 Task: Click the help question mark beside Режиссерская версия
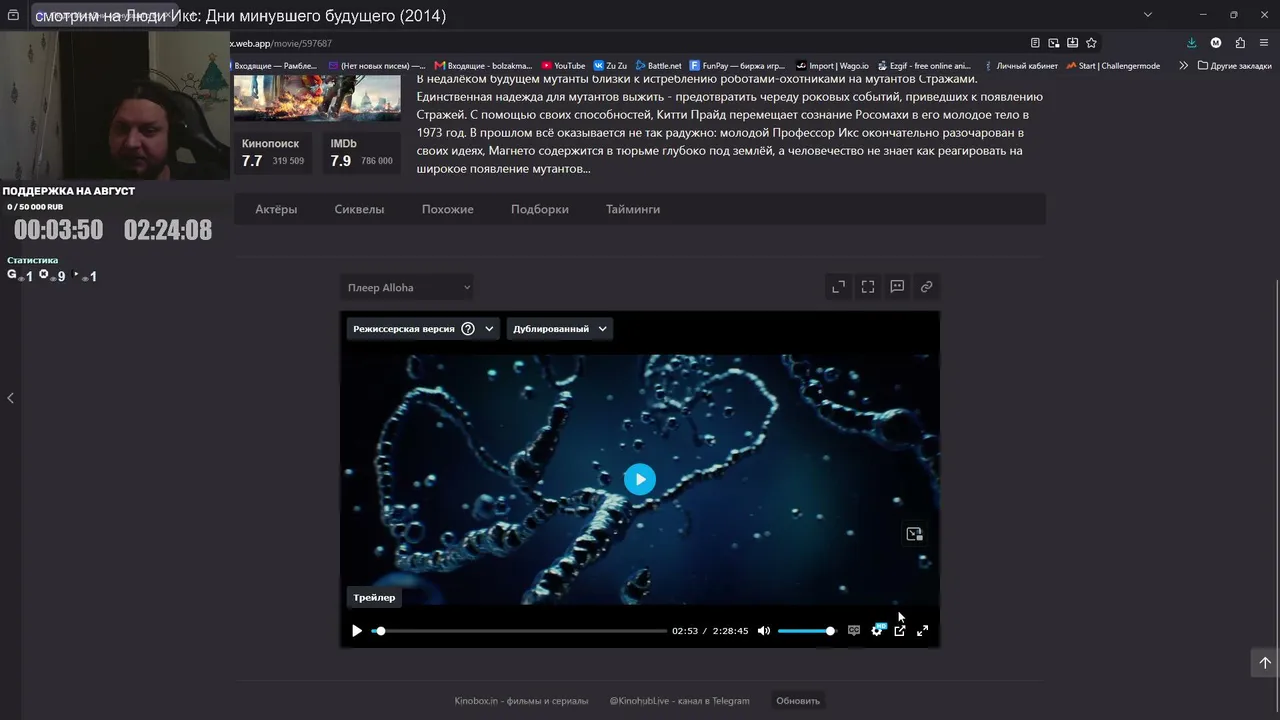click(467, 329)
